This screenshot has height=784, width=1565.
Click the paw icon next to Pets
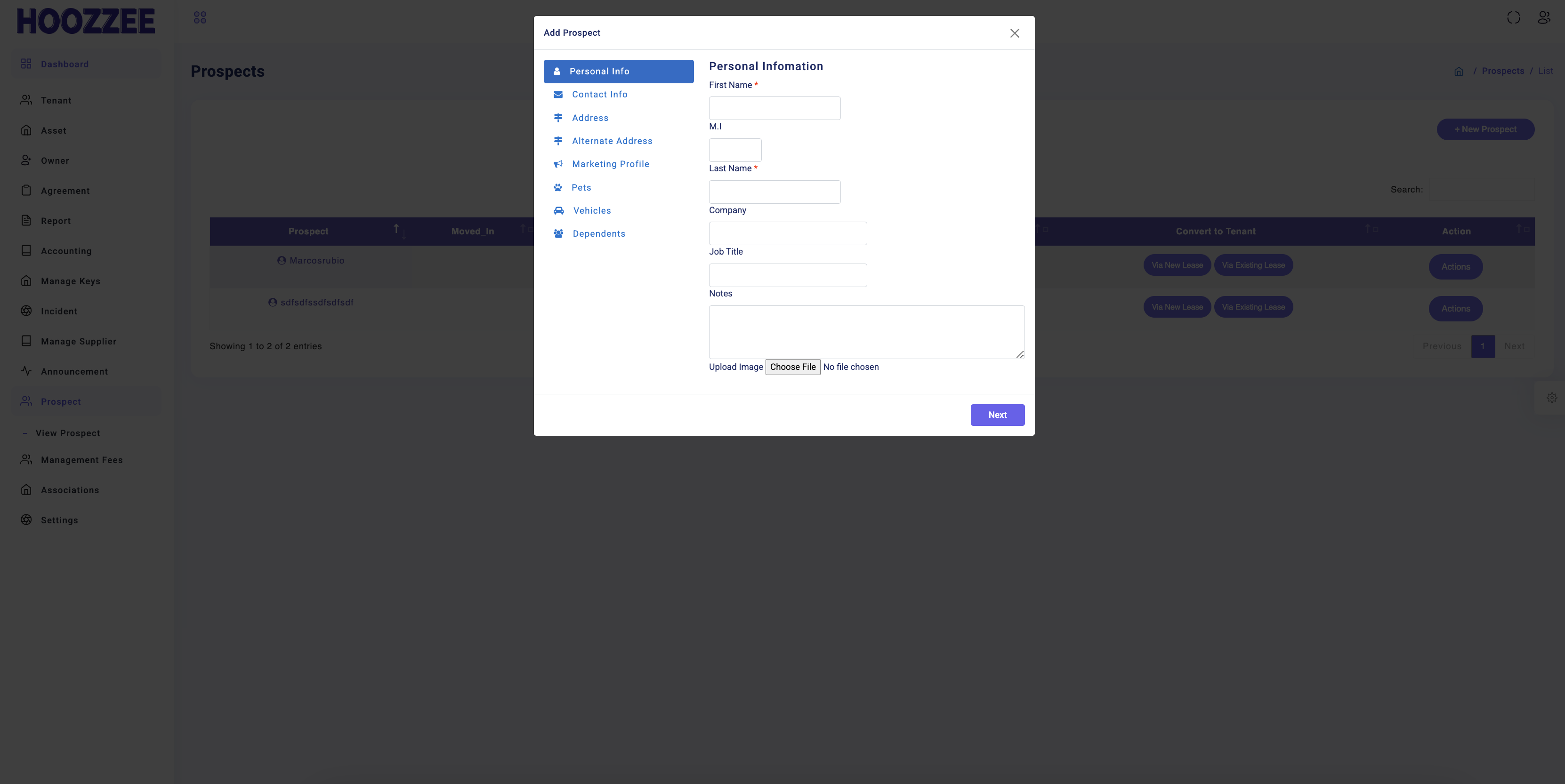click(x=558, y=188)
